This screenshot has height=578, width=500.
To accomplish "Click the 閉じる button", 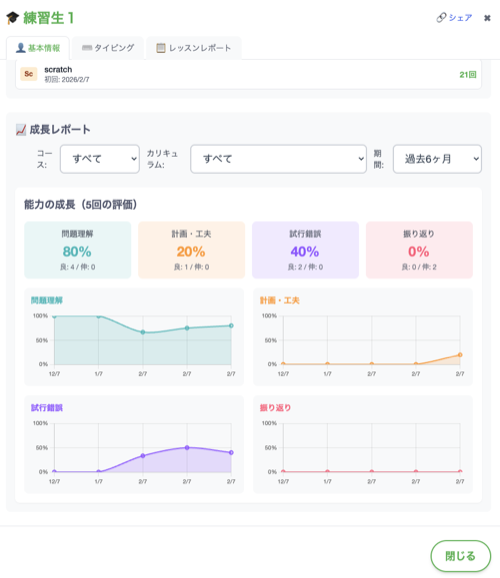I will coord(461,556).
